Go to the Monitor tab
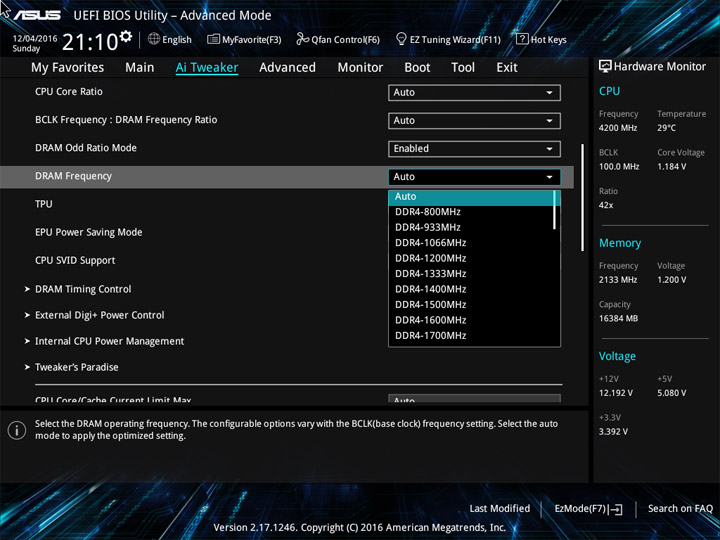The height and width of the screenshot is (540, 720). (x=360, y=68)
